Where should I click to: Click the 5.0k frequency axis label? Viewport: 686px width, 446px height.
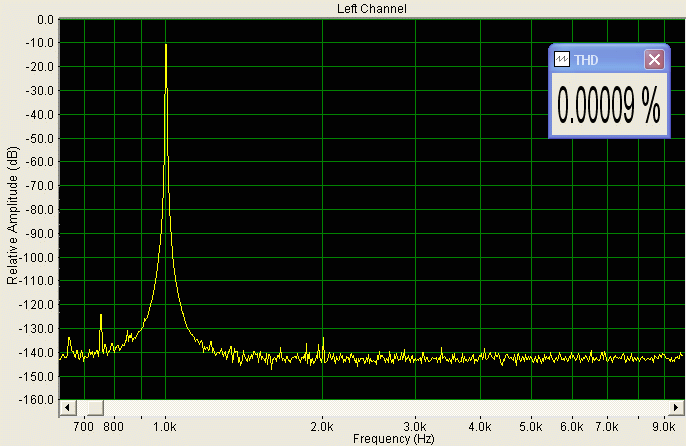coord(531,427)
